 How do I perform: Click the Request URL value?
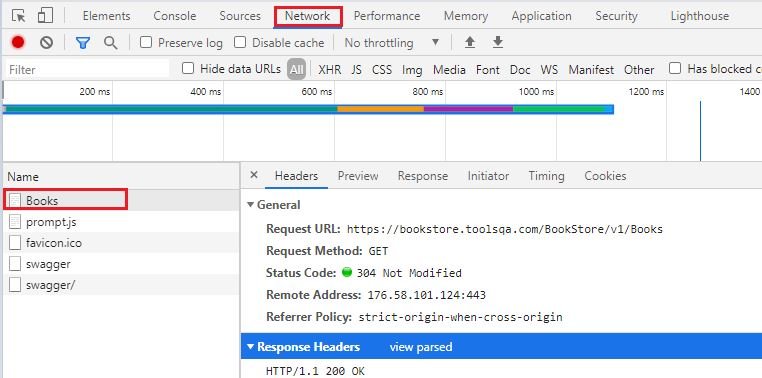505,229
